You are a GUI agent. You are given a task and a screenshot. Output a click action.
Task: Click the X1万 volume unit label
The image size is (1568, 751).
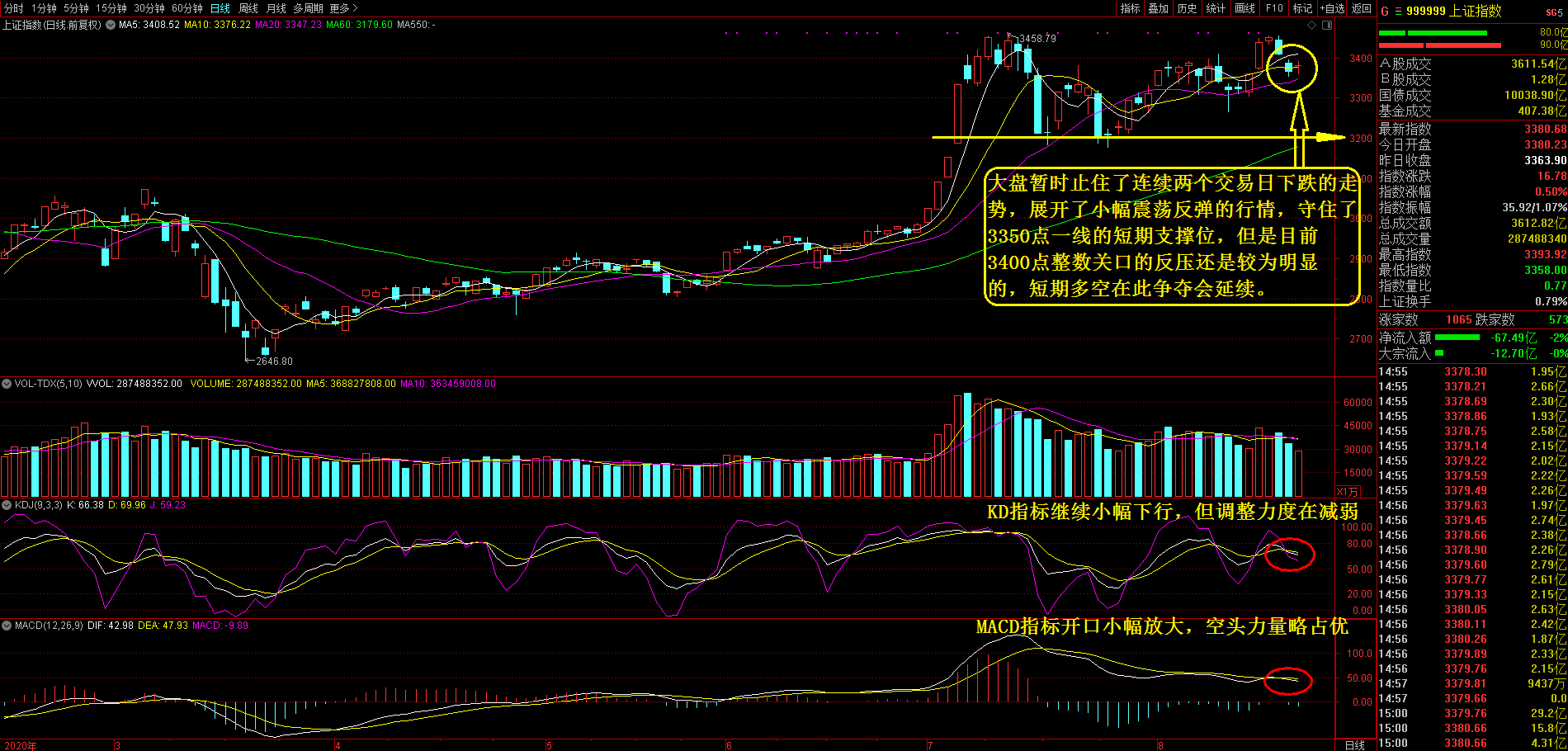1348,491
